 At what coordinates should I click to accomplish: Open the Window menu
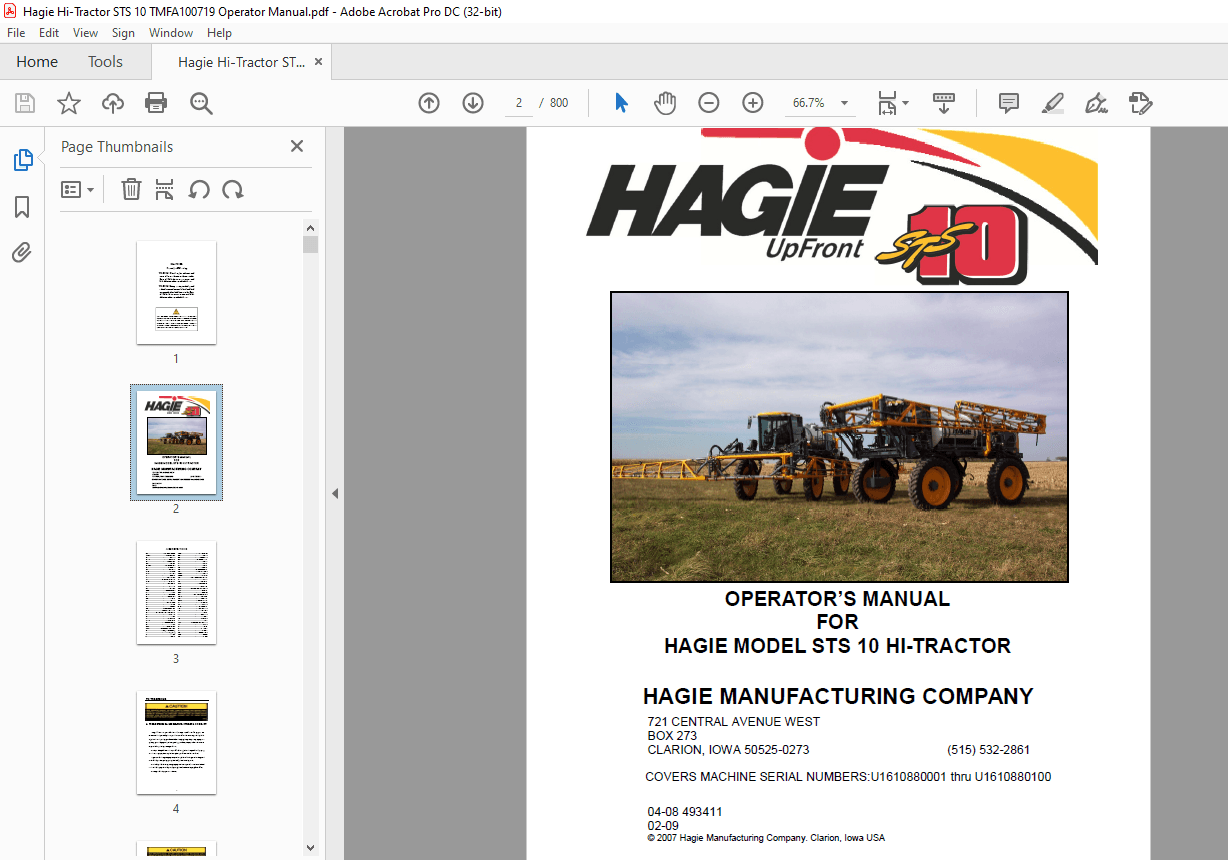170,32
